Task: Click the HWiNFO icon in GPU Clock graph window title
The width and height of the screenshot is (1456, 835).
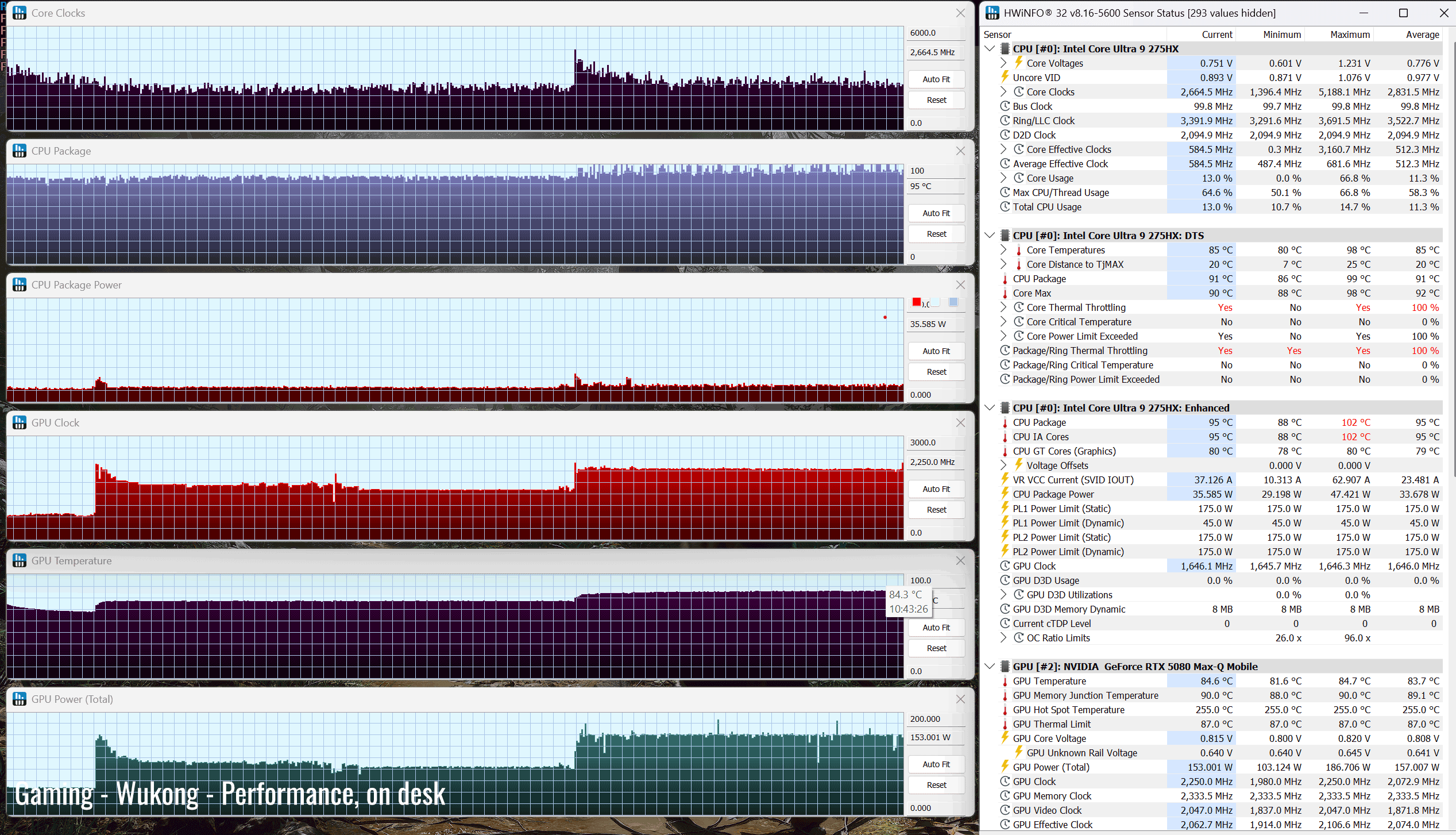Action: [x=20, y=422]
